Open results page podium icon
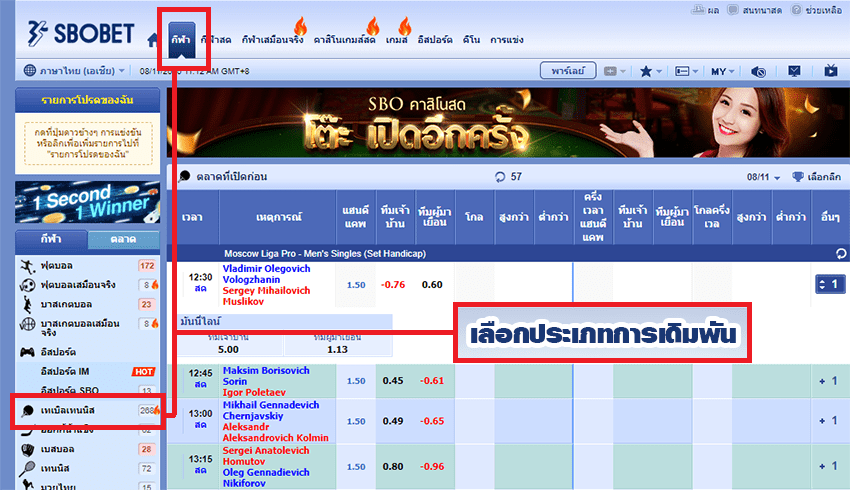 click(x=698, y=10)
